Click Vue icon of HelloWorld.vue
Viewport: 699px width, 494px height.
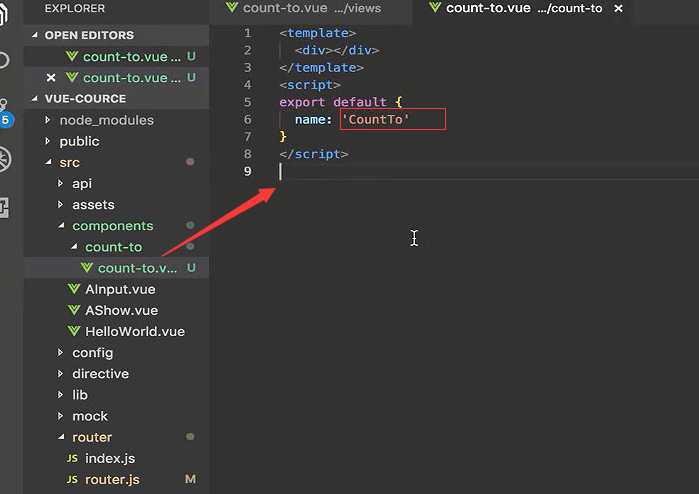[74, 331]
